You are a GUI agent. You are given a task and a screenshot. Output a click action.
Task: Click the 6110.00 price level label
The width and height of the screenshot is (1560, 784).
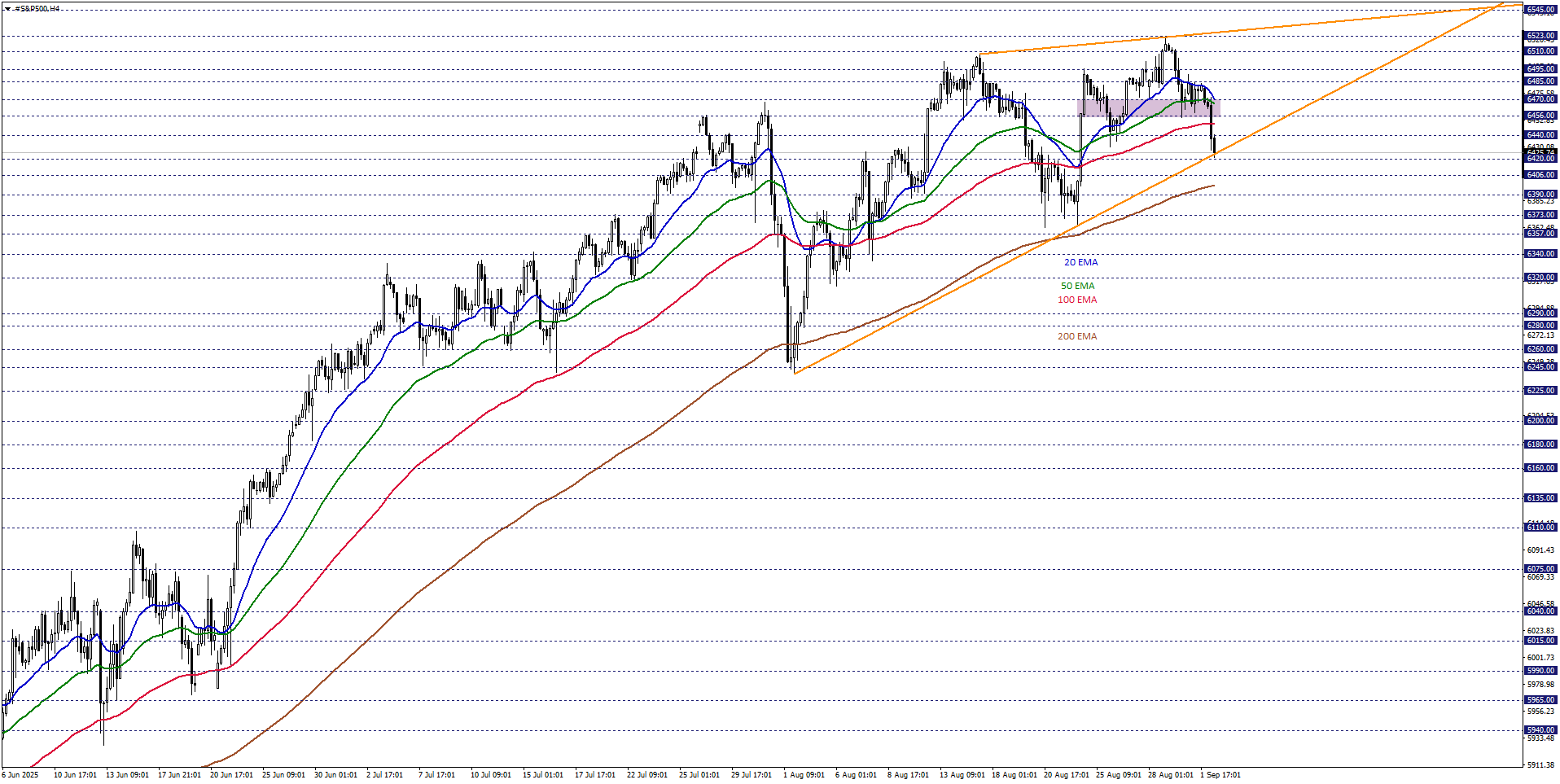(1540, 528)
